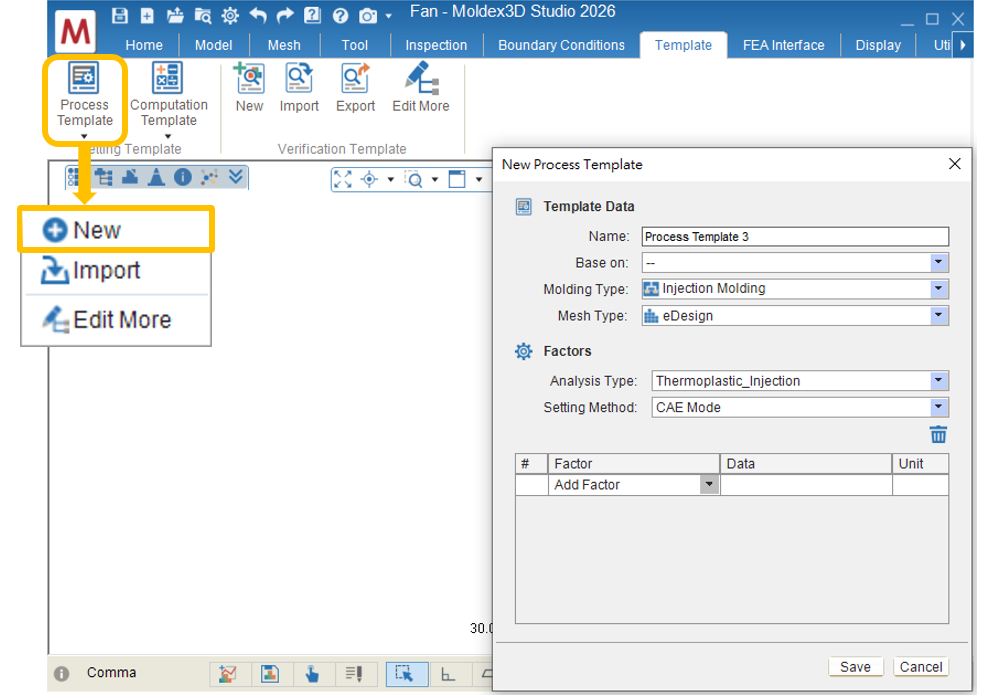Click the Data column header

click(x=806, y=464)
